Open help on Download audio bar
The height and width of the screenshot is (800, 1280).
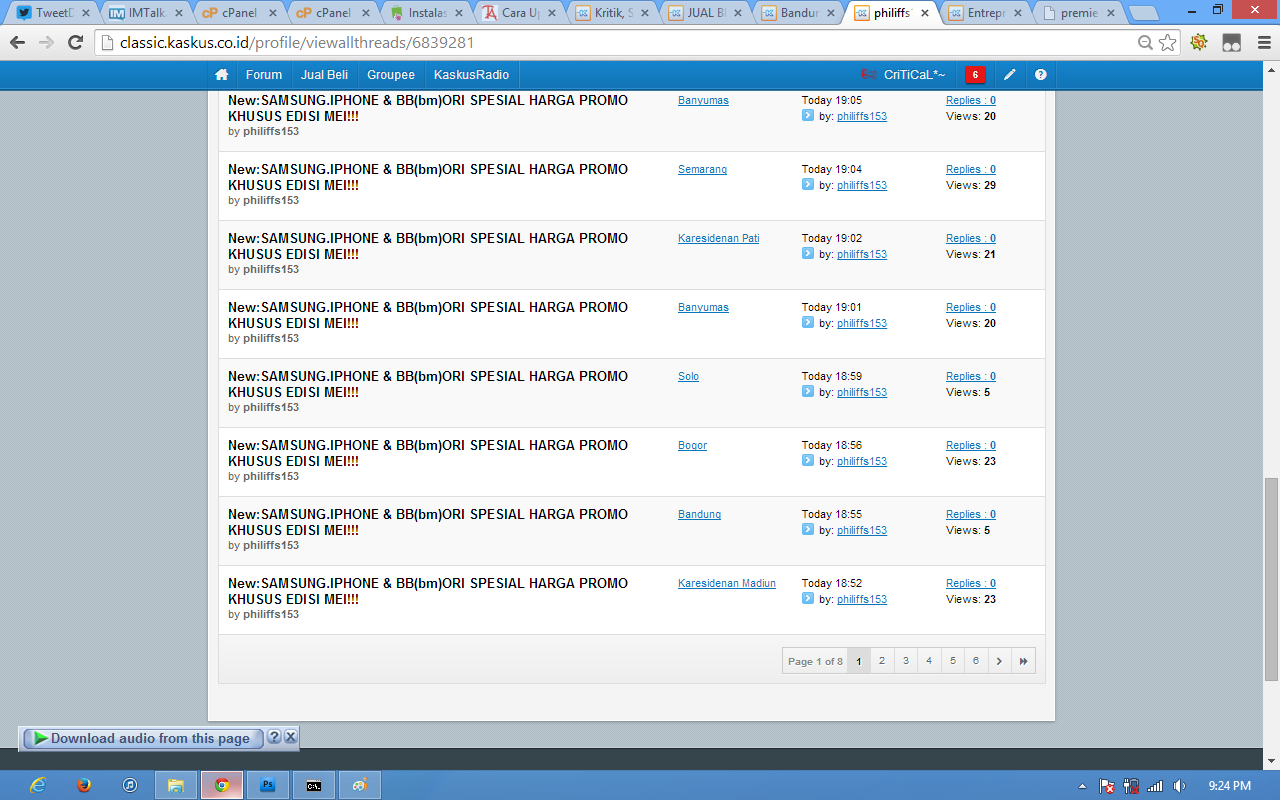[274, 737]
